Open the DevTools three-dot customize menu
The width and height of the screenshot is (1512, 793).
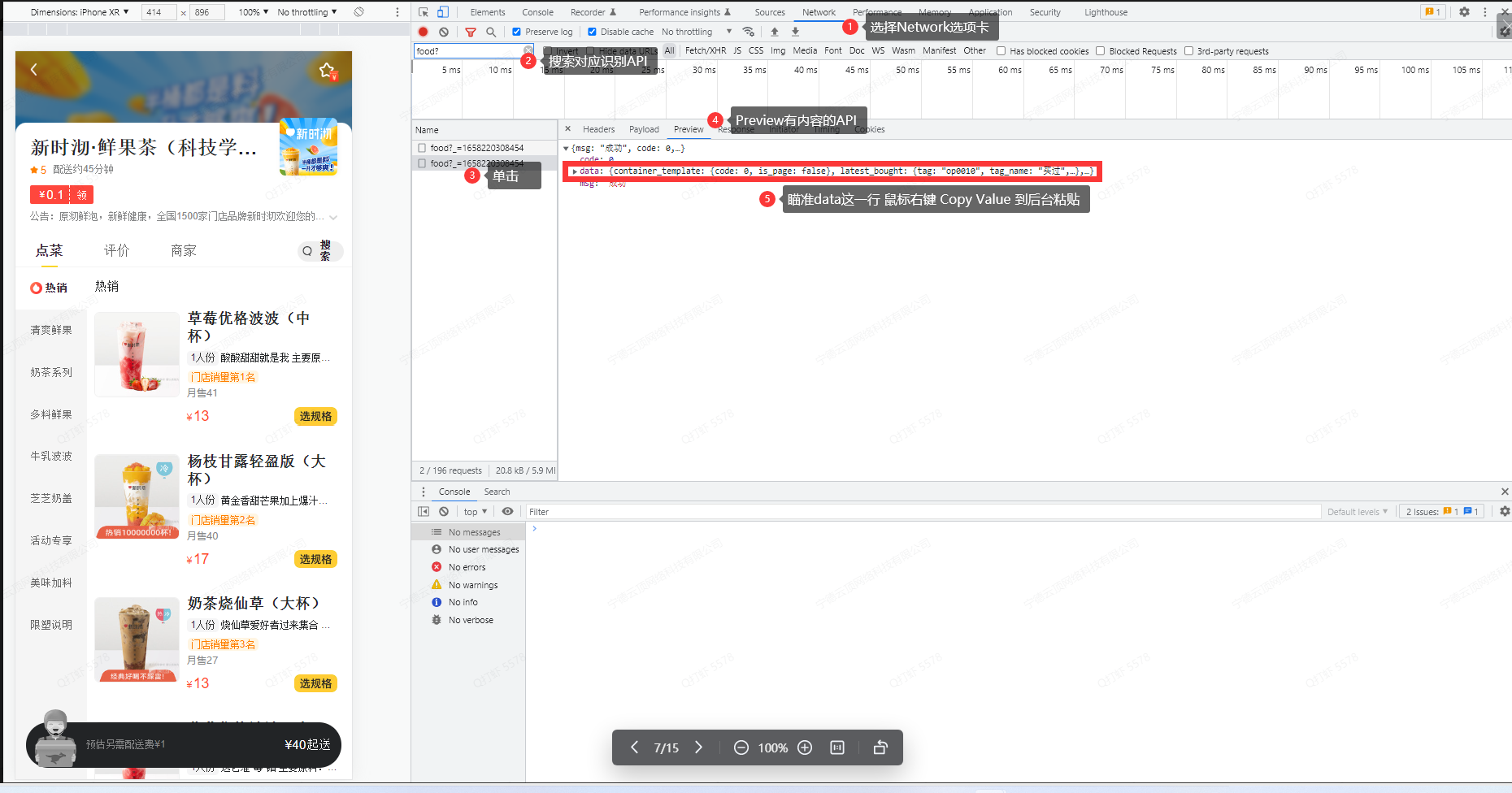click(1484, 12)
